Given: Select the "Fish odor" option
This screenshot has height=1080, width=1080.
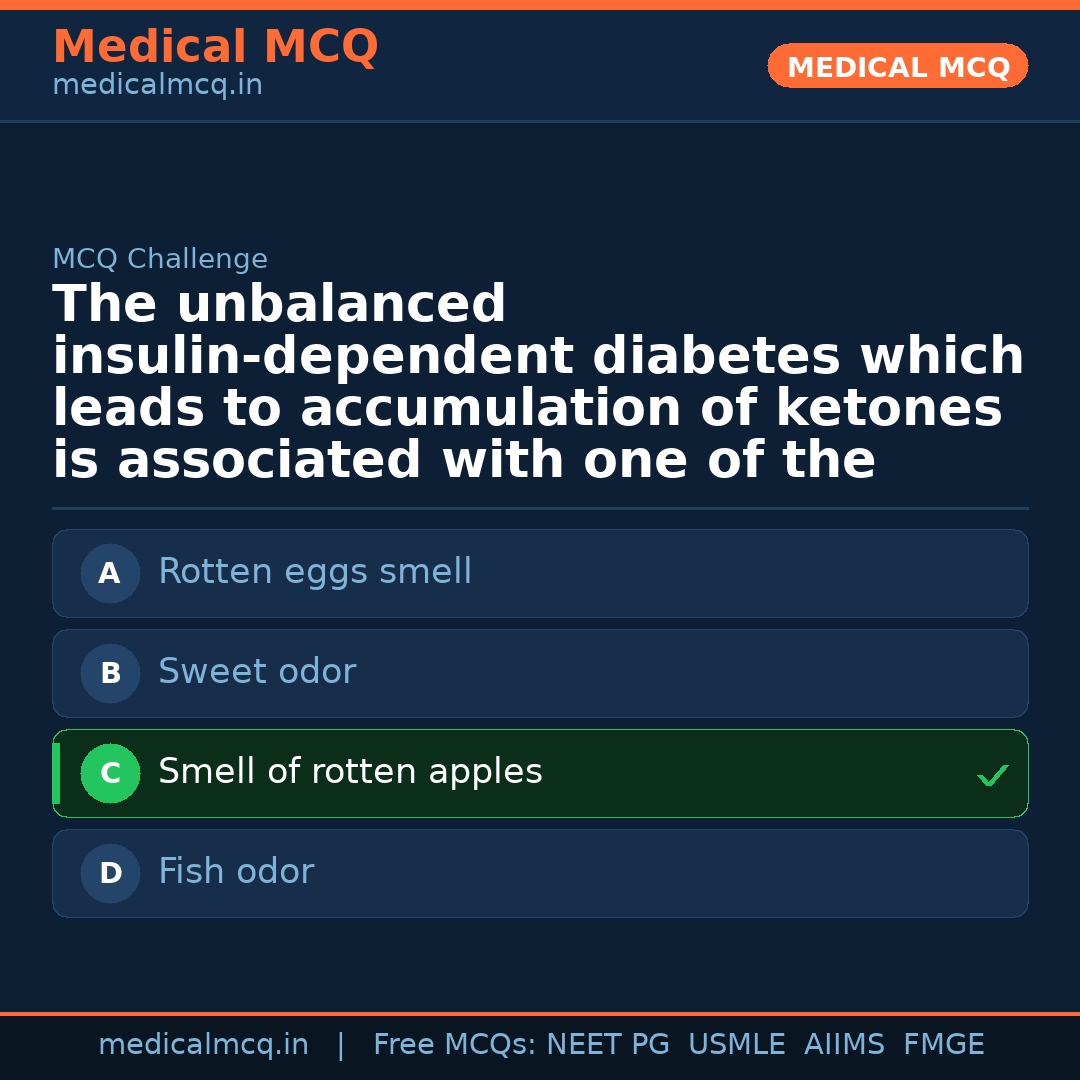Looking at the screenshot, I should [x=236, y=872].
